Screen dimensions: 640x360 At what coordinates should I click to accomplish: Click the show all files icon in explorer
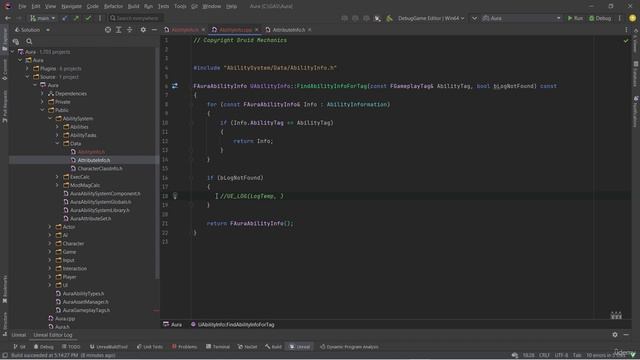click(x=16, y=41)
